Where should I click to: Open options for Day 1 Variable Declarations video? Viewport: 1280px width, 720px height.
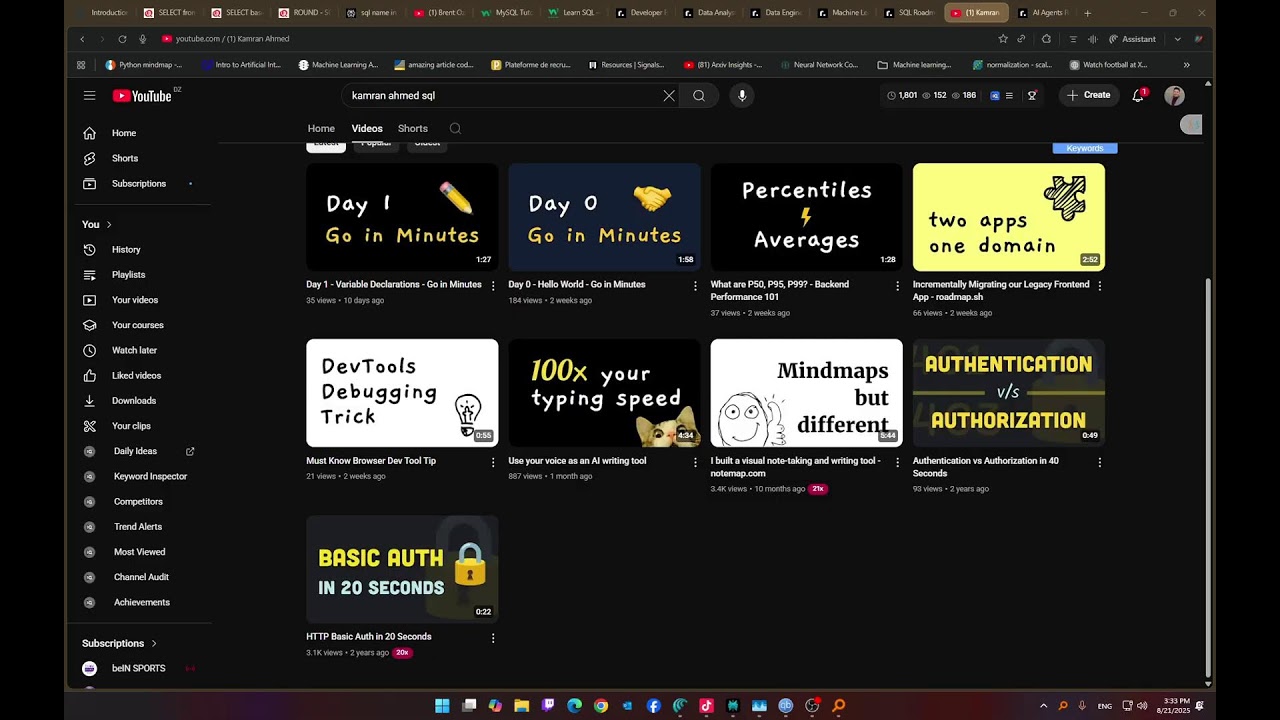[493, 286]
